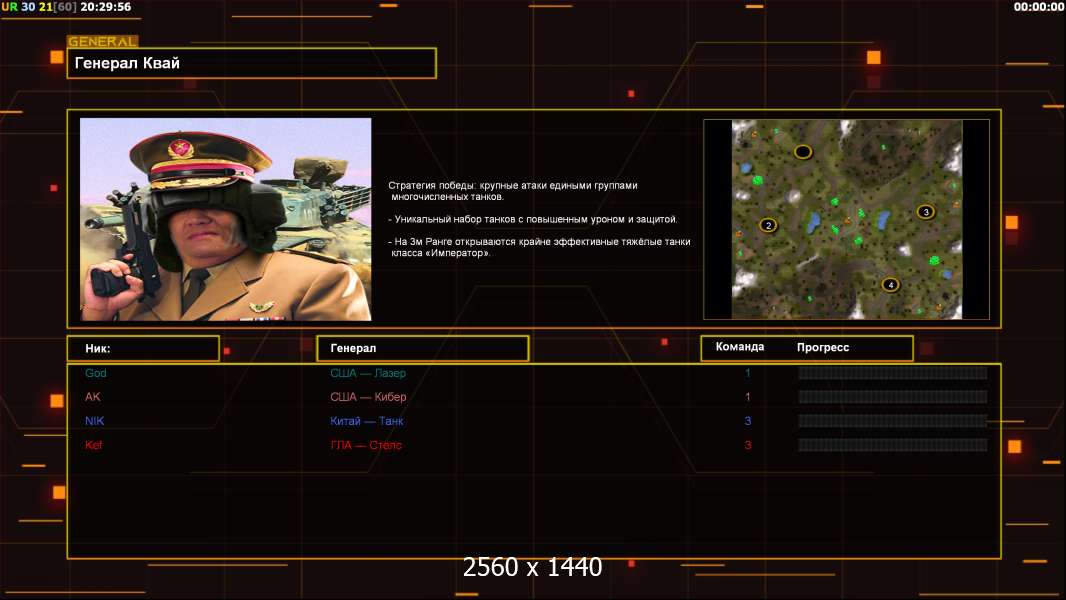This screenshot has width=1066, height=600.
Task: Click the "Стратегия победы" description line
Action: click(x=513, y=191)
